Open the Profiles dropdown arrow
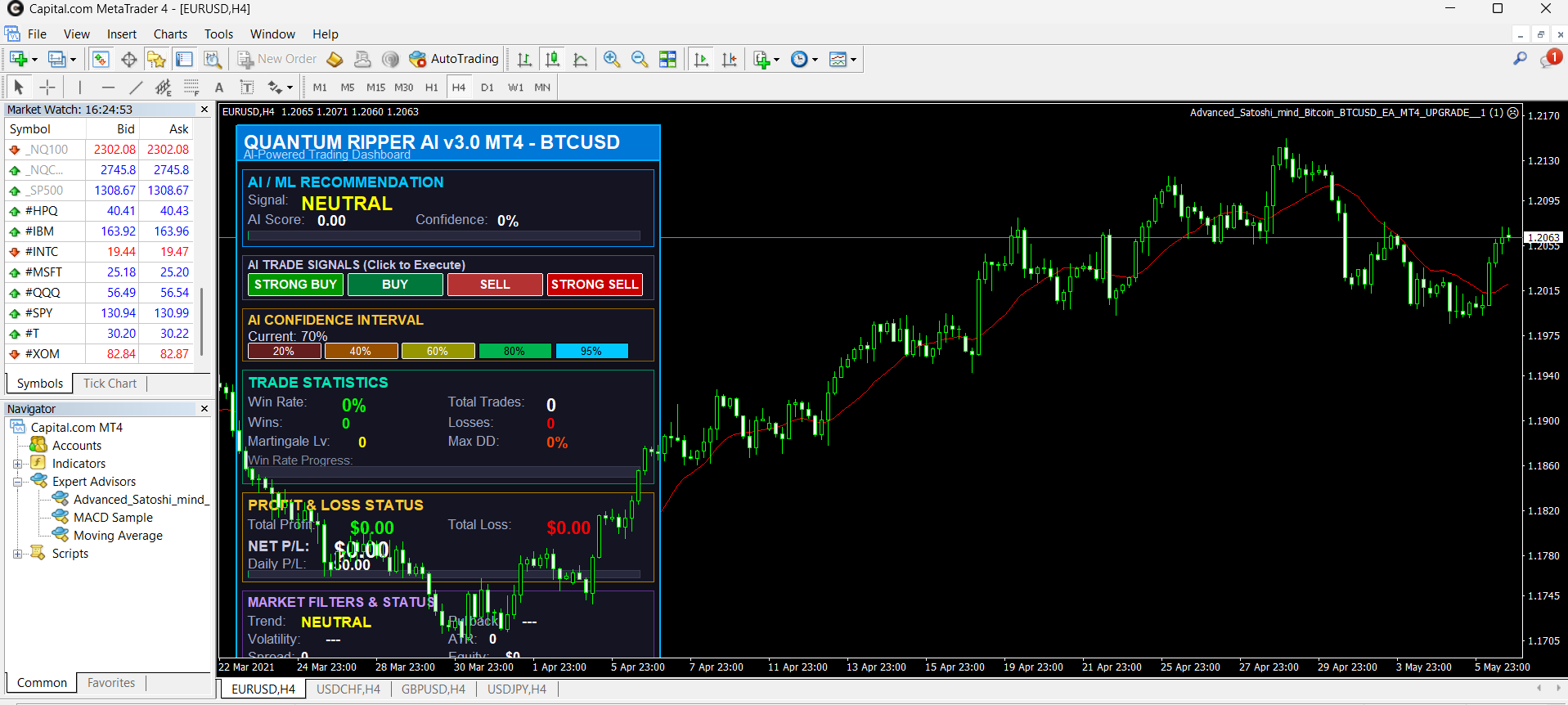This screenshot has width=1568, height=705. (73, 59)
